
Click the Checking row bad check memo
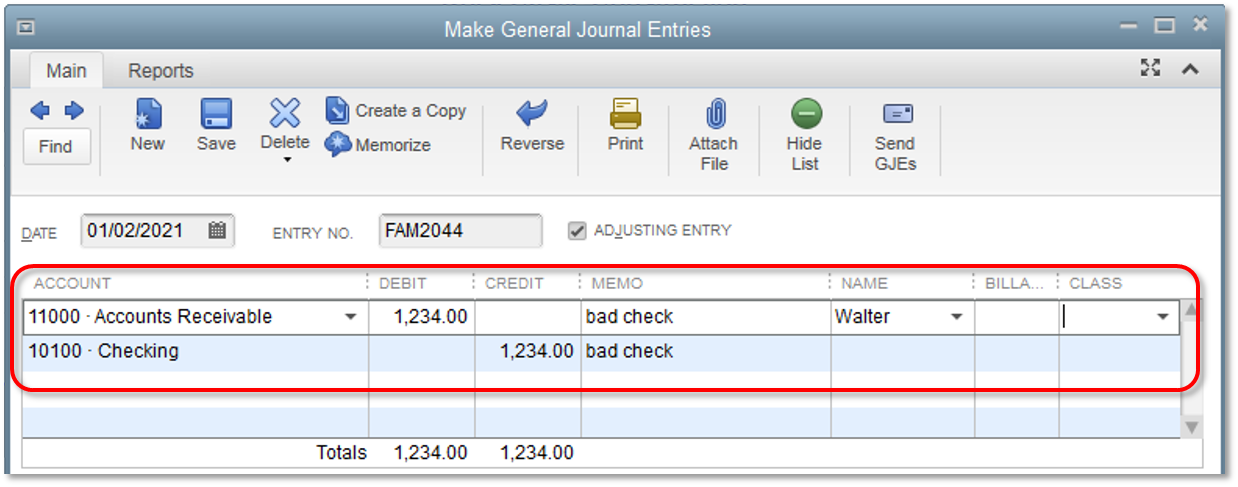pyautogui.click(x=705, y=352)
